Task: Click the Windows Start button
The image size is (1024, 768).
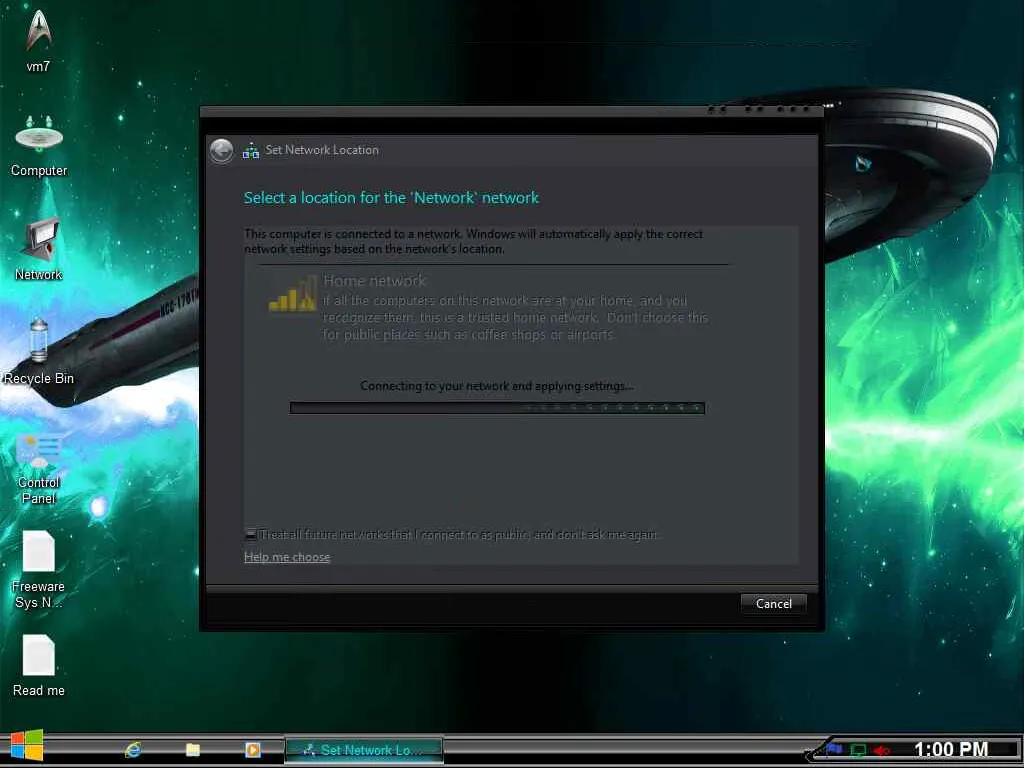Action: (x=27, y=745)
